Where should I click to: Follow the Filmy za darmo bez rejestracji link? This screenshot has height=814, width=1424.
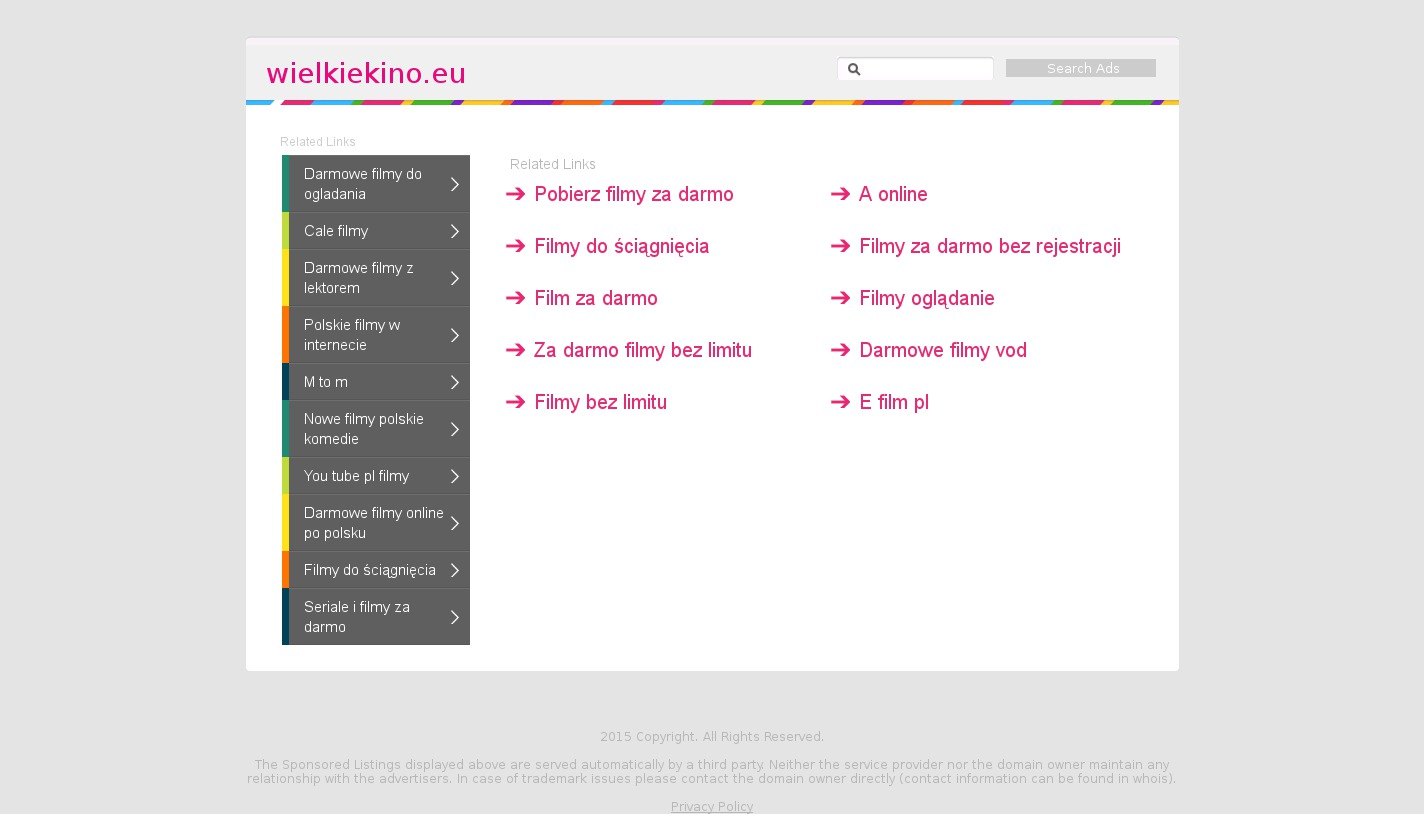(x=989, y=246)
